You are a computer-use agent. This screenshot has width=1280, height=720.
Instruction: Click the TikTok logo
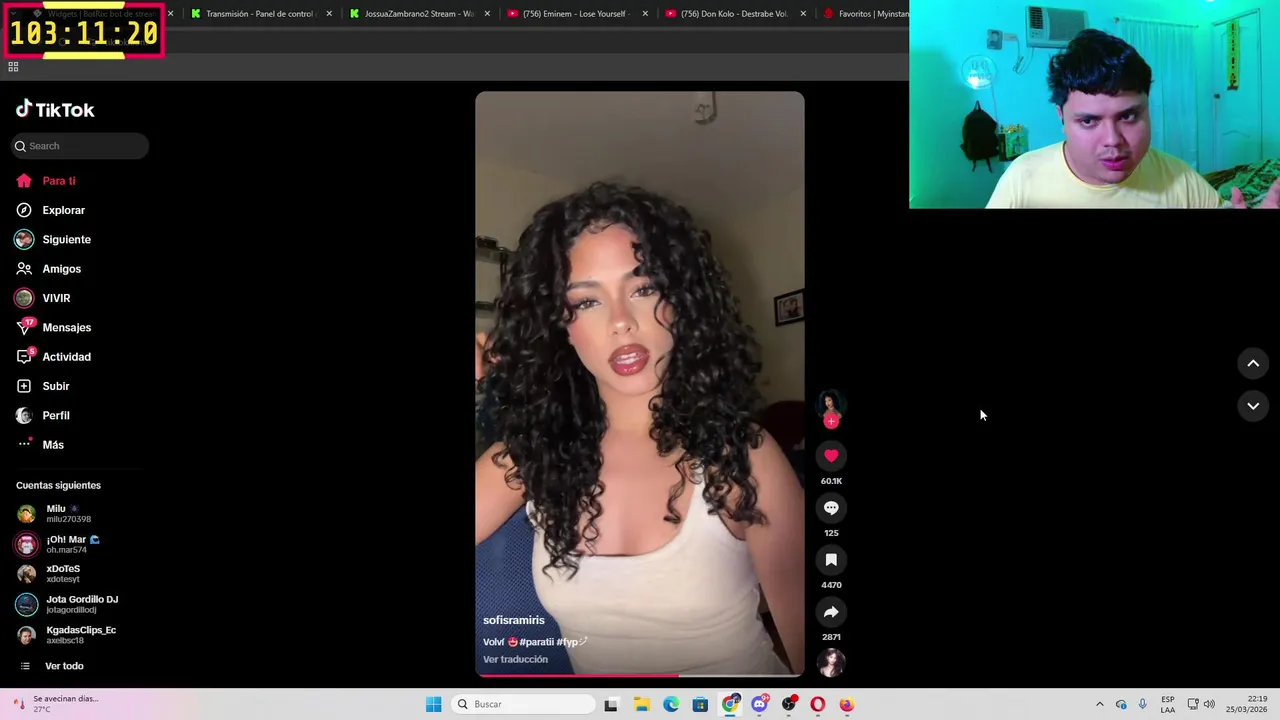[55, 110]
